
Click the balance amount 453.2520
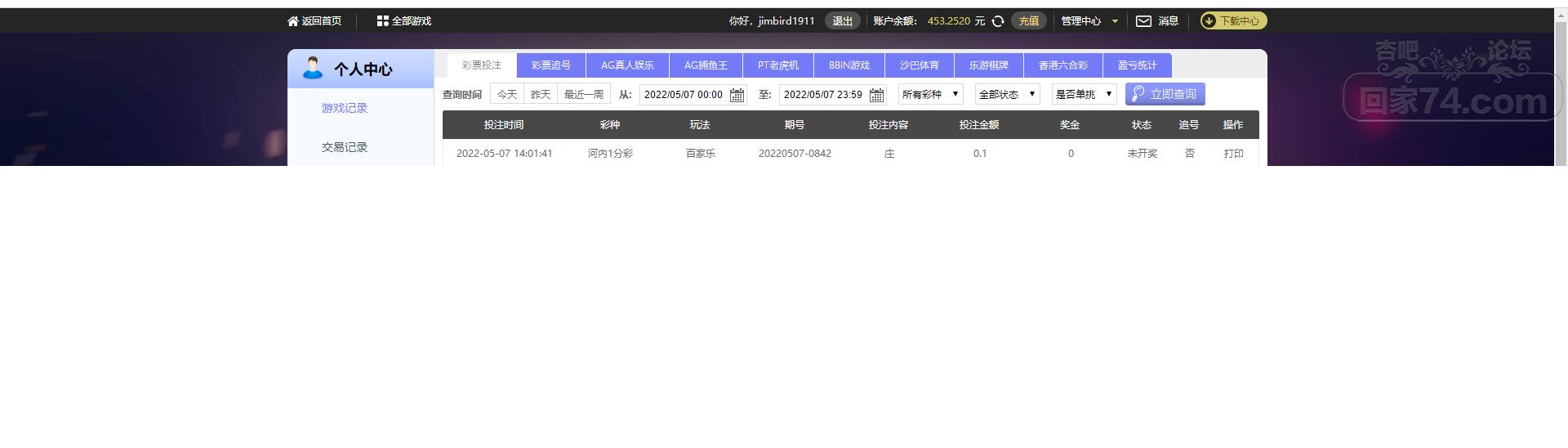(x=949, y=21)
